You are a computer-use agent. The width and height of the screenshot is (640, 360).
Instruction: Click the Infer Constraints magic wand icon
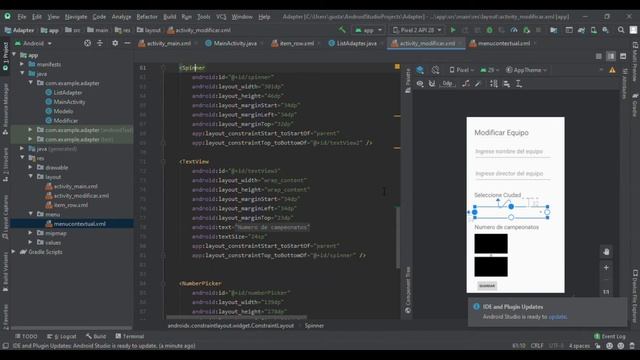pos(478,84)
